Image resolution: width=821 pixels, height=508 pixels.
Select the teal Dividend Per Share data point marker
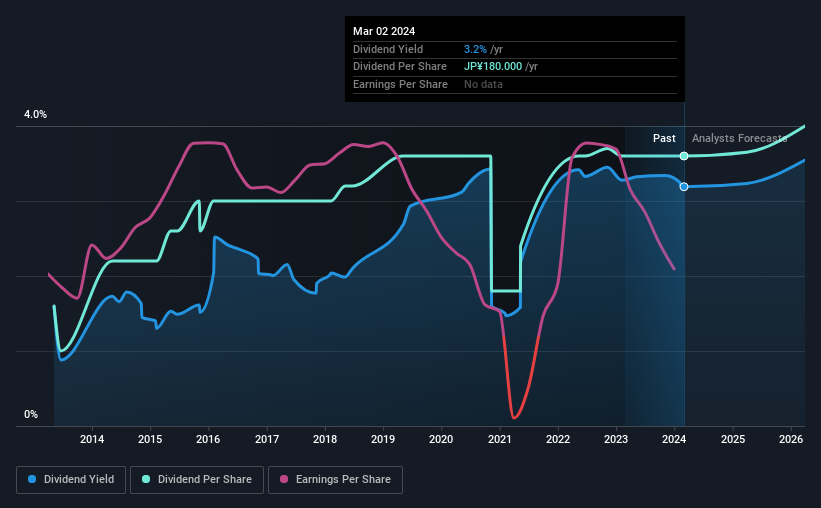point(684,156)
